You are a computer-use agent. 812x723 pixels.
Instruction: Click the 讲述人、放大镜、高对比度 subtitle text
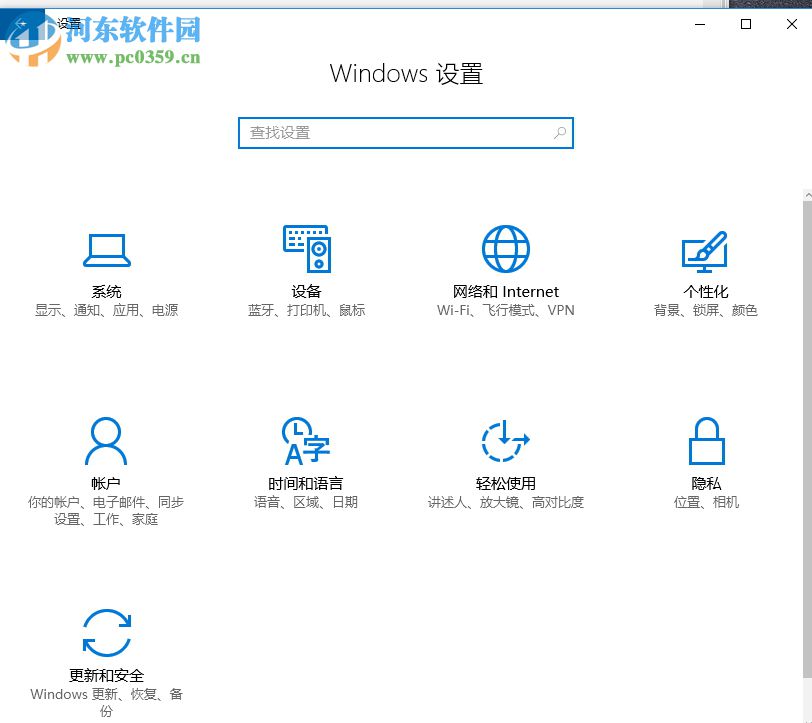coord(506,502)
